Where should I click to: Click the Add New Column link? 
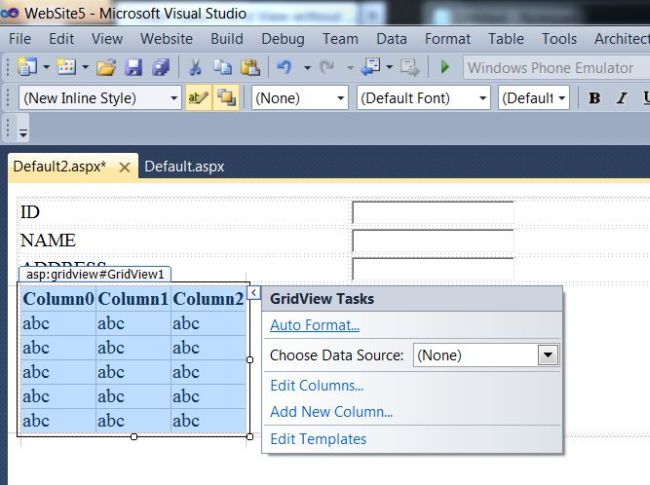(331, 411)
